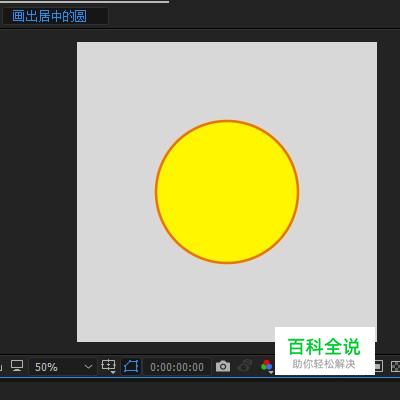The width and height of the screenshot is (400, 400).
Task: Toggle the transparency grid icon
Action: pyautogui.click(x=396, y=367)
